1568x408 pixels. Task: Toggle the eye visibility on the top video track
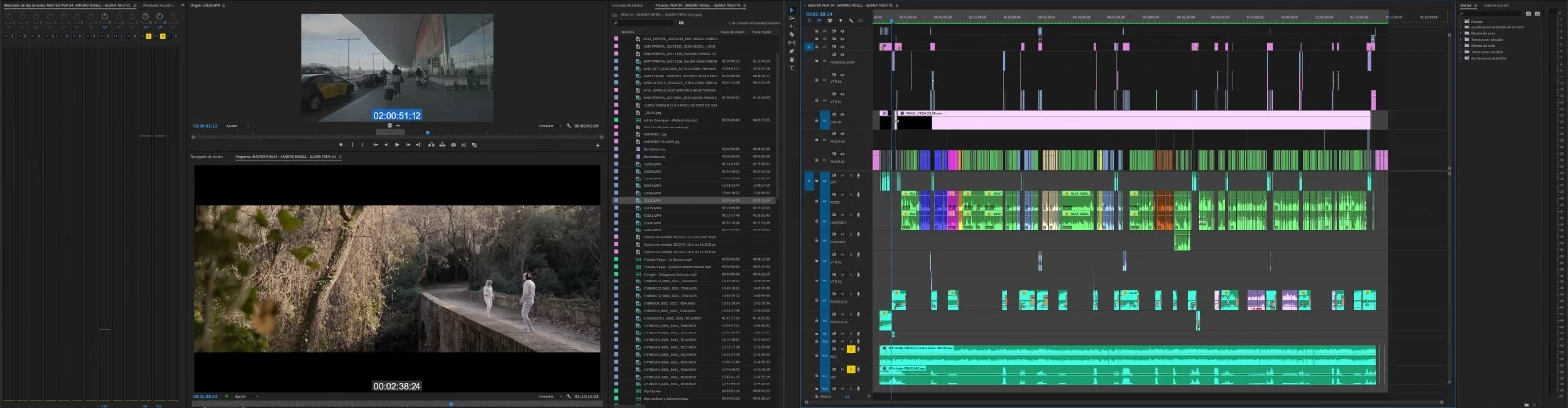842,31
